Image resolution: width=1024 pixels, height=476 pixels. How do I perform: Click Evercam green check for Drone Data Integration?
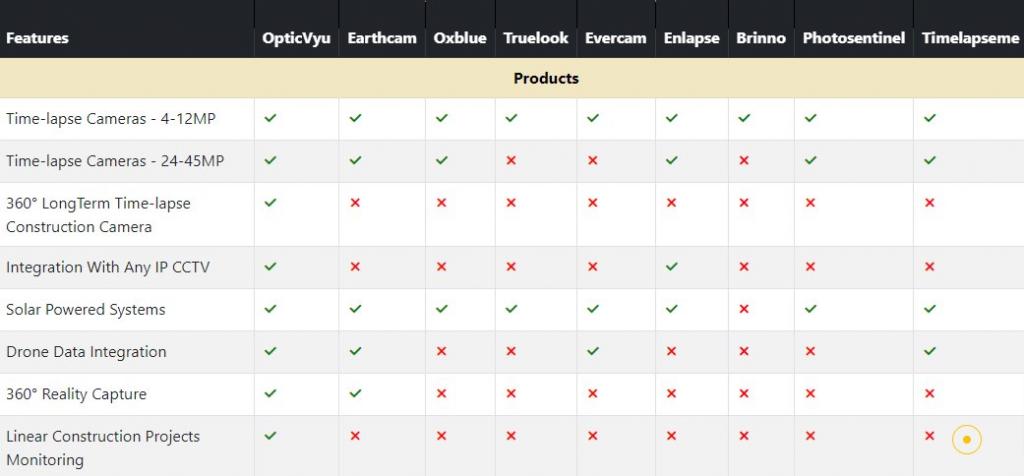pos(592,351)
